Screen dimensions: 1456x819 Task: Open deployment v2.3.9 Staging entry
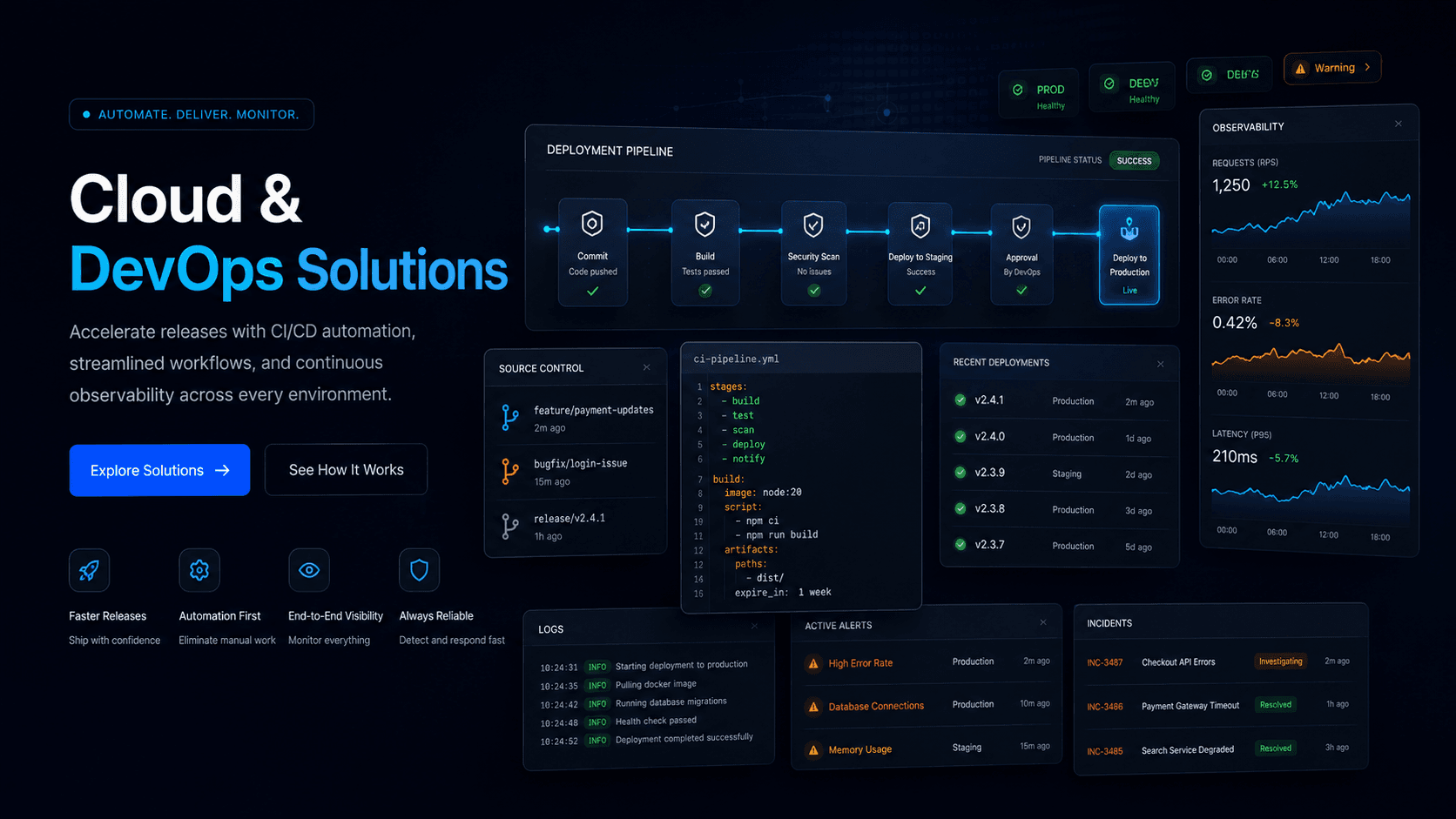1059,473
